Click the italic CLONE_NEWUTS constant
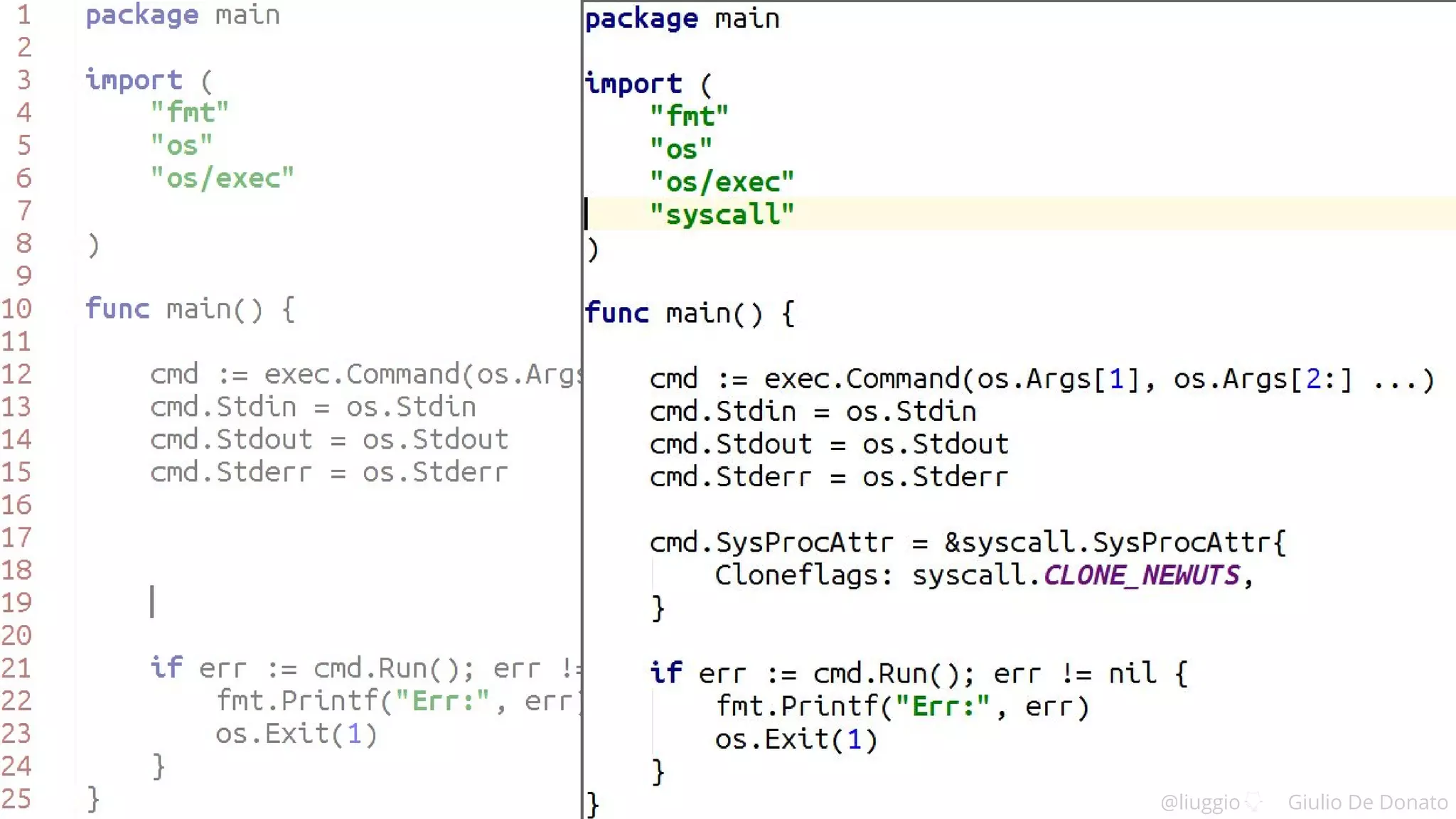This screenshot has height=819, width=1456. (1141, 575)
